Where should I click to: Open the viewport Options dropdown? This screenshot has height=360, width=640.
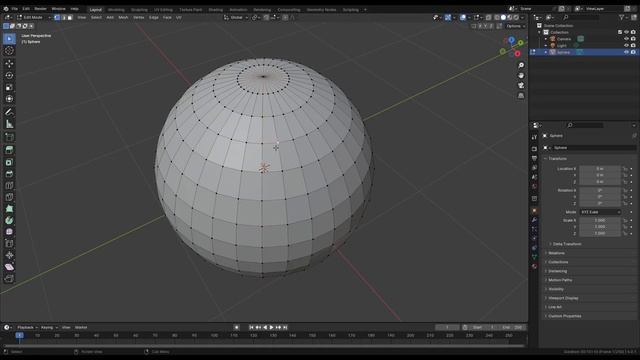516,26
